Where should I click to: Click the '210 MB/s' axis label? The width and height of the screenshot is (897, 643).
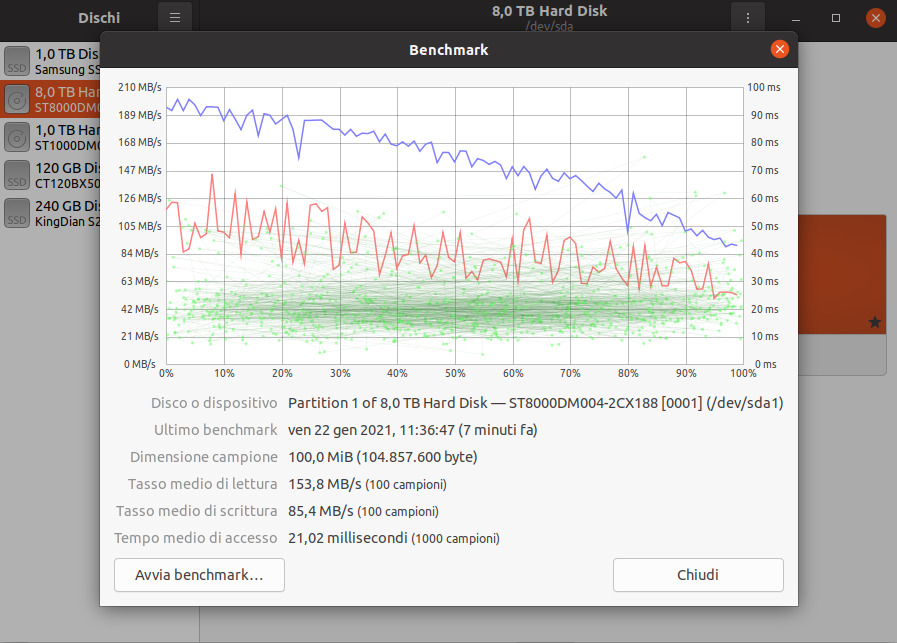[140, 87]
